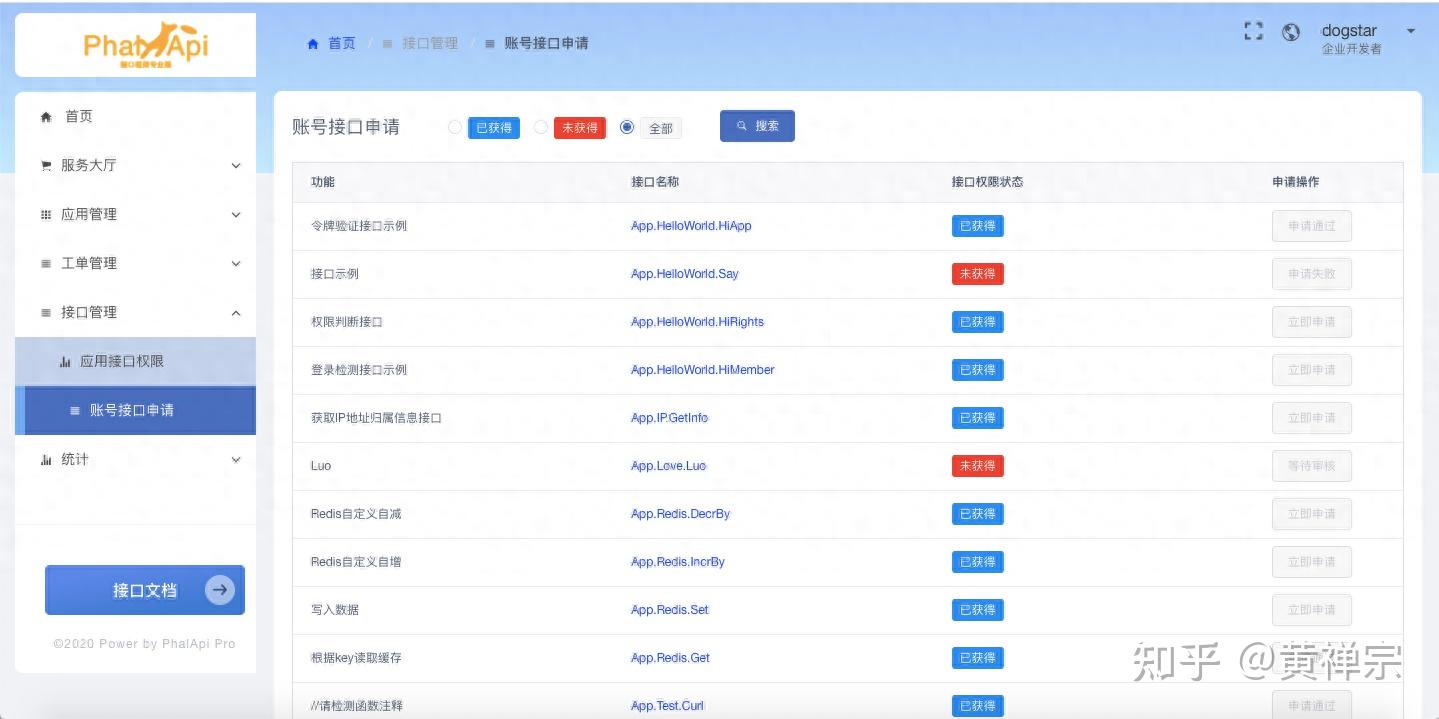Select the 未获得 radio filter
This screenshot has width=1439, height=719.
[x=541, y=127]
